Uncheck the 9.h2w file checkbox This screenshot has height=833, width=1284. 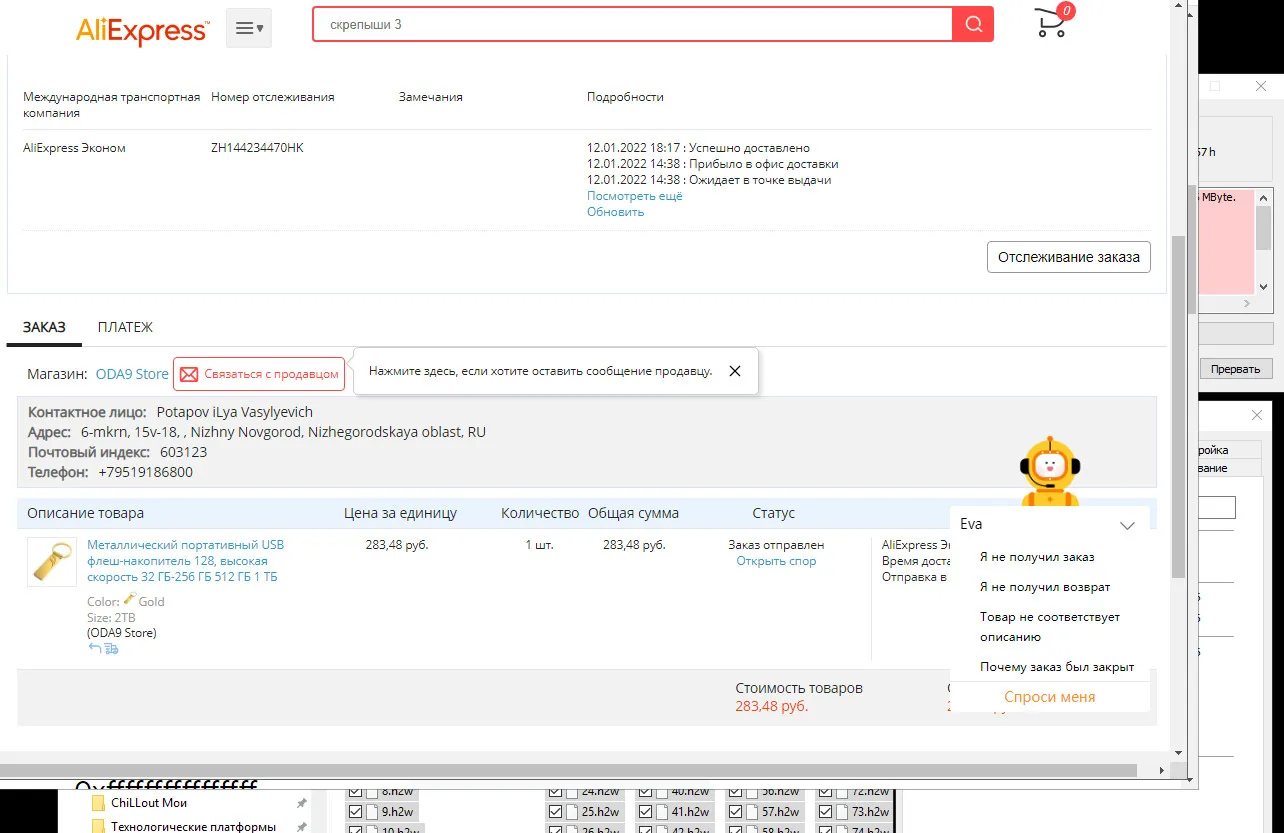click(355, 812)
